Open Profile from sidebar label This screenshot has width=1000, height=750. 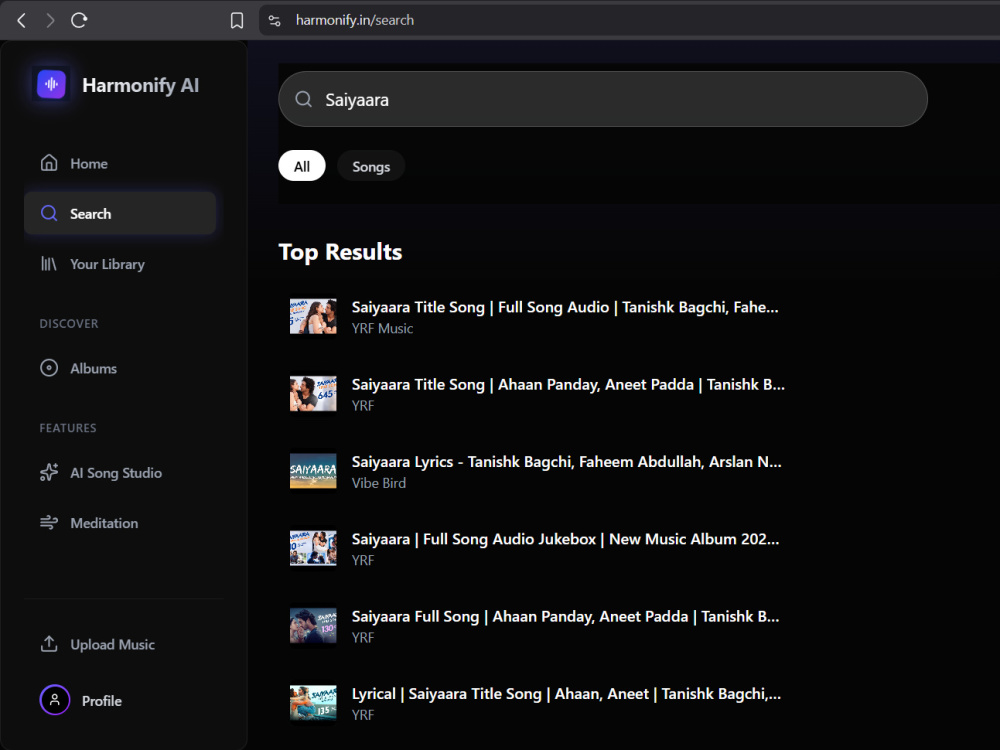pos(101,701)
